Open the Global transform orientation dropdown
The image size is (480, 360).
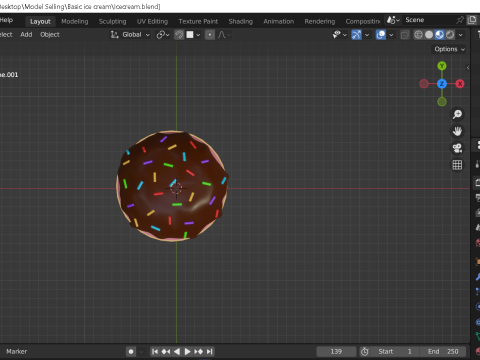131,35
